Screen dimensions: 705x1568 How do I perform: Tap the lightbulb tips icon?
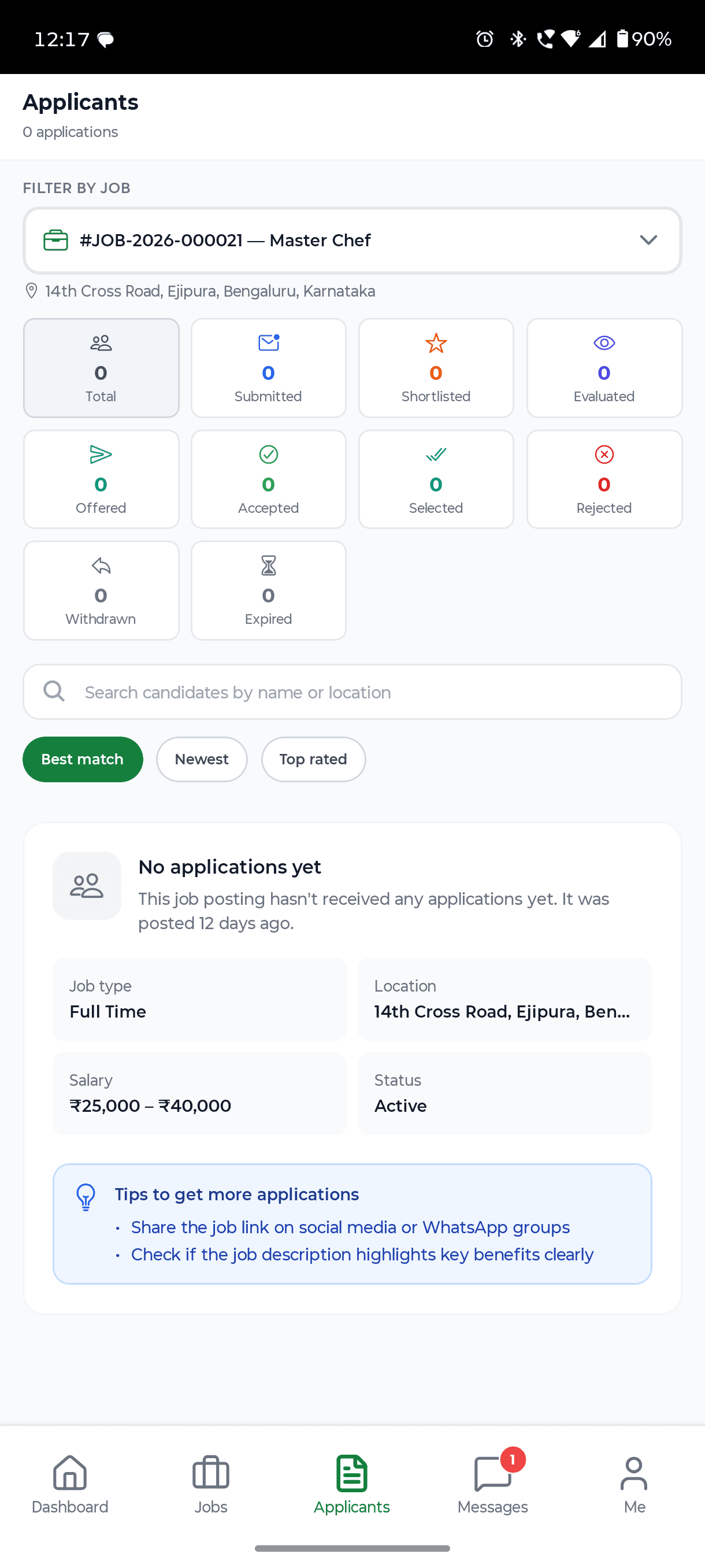coord(86,1197)
